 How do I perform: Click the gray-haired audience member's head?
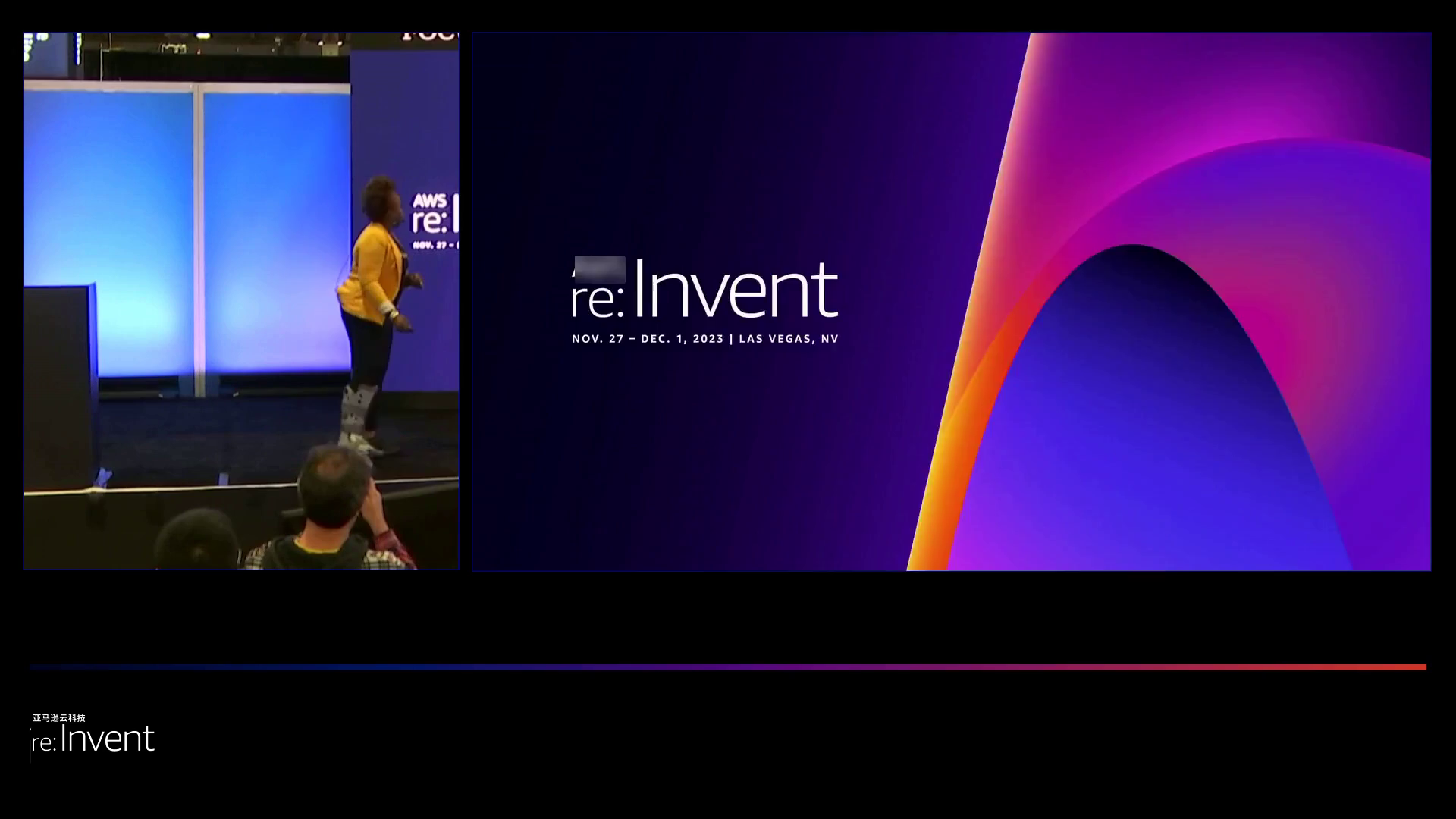334,485
